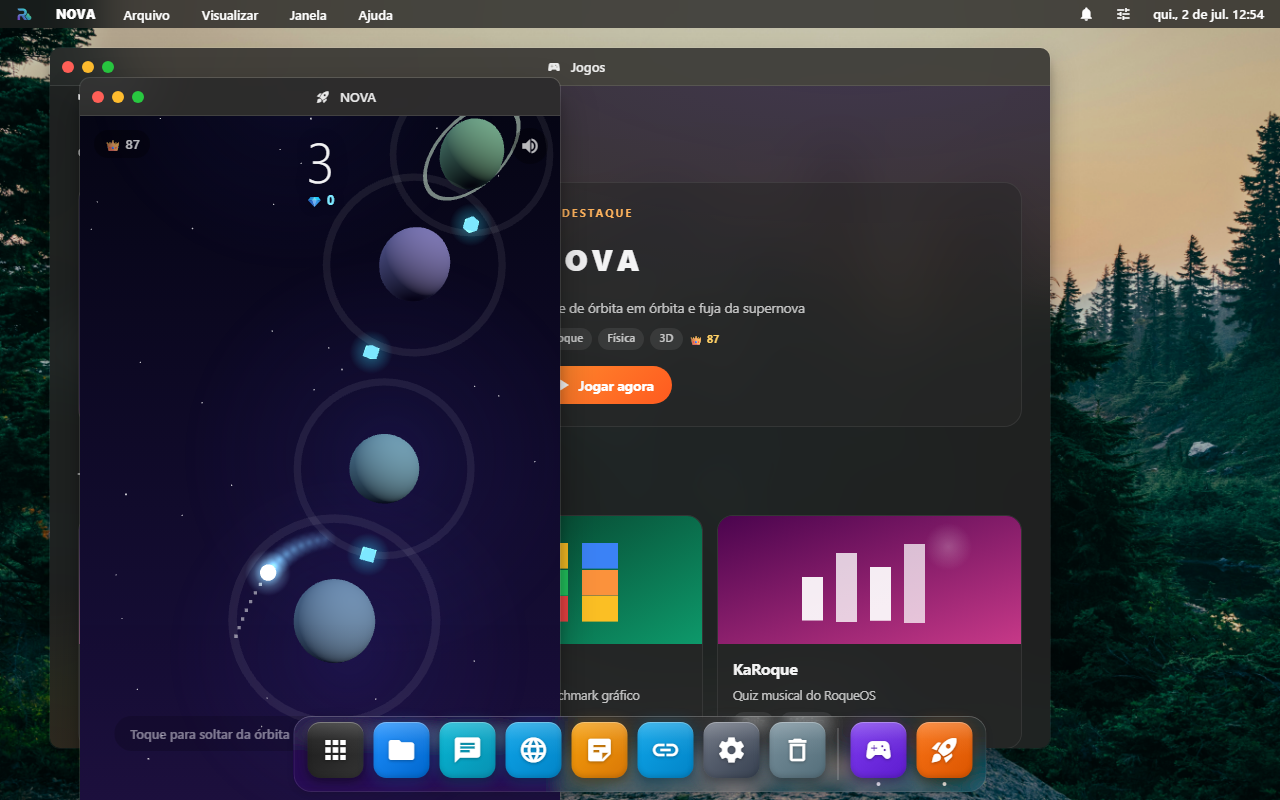Click the purple planet in NOVA game
1280x800 pixels.
point(414,263)
